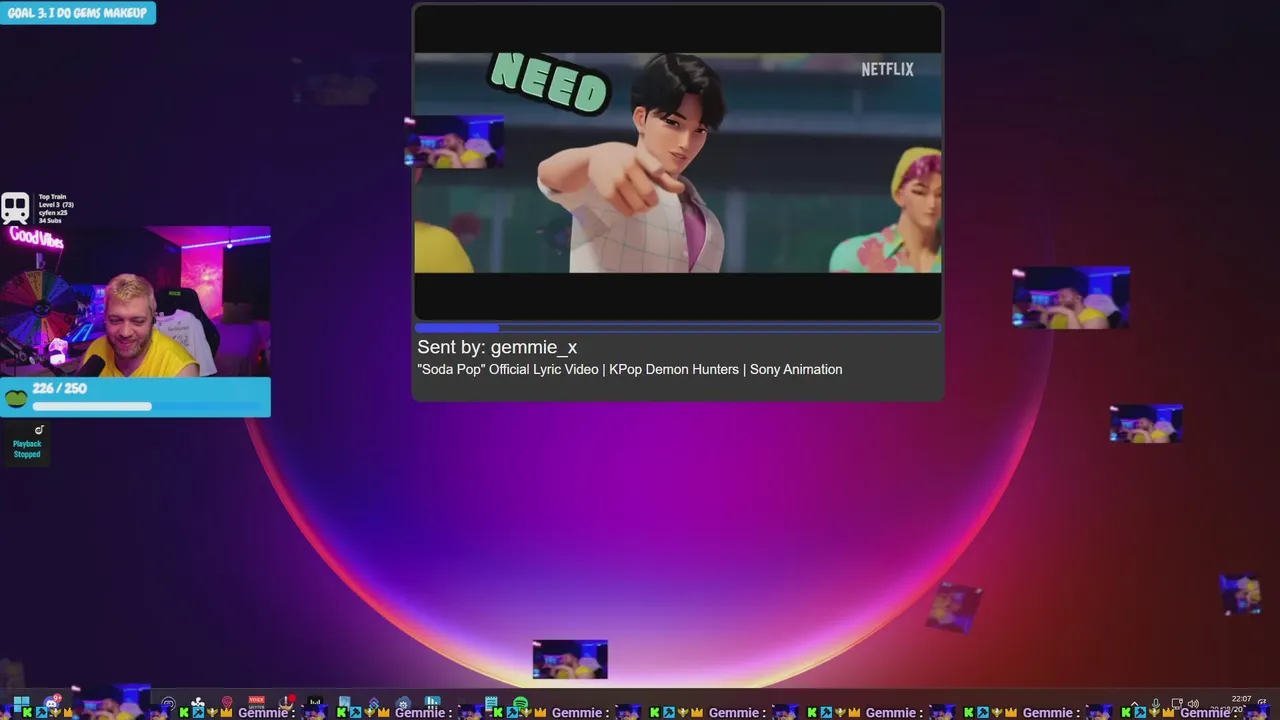Viewport: 1280px width, 720px height.
Task: Click the Soda Pop video frame
Action: coord(677,162)
